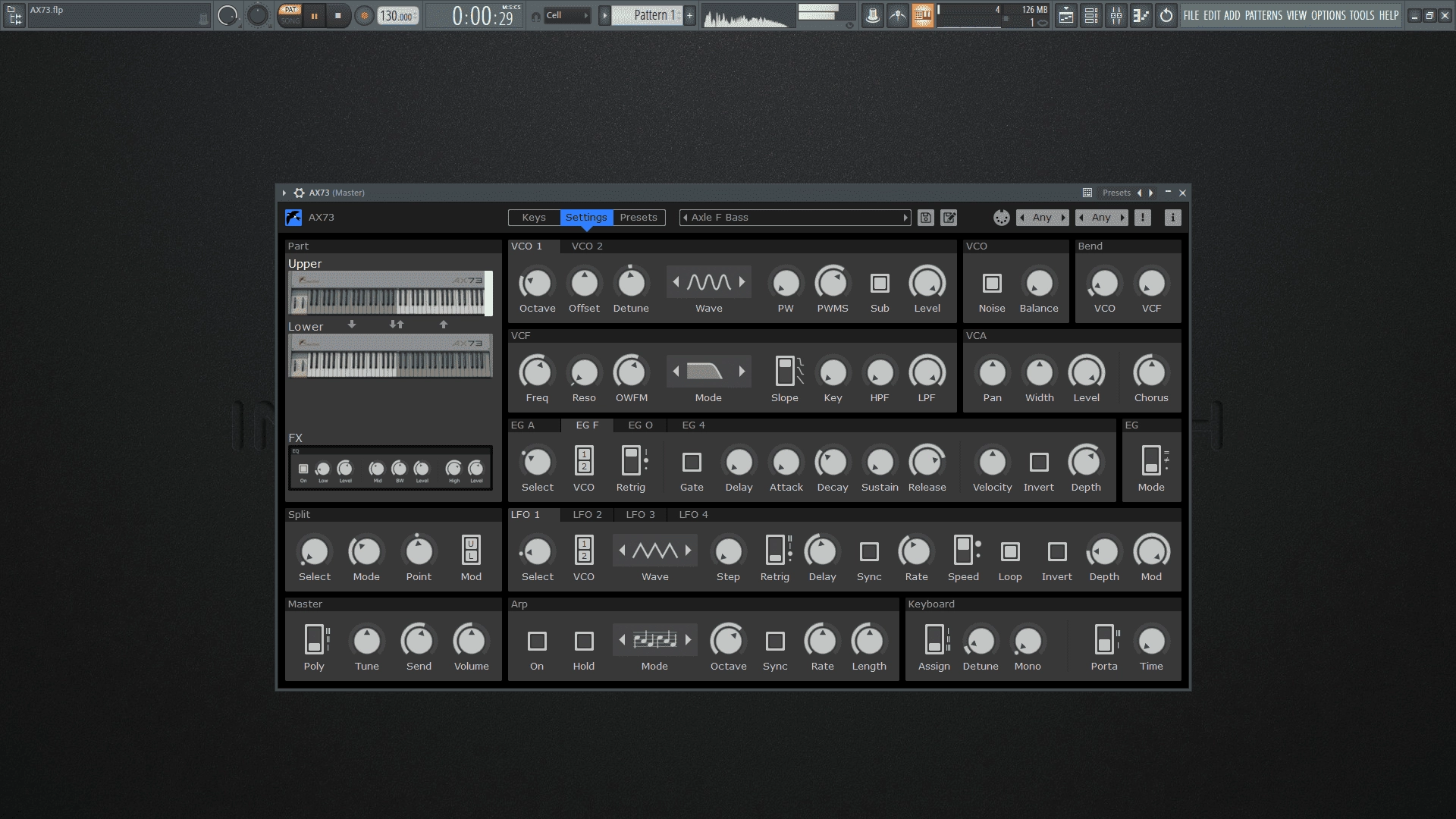Open the FX EQ panel thumbnail
1456x819 pixels.
pos(390,468)
